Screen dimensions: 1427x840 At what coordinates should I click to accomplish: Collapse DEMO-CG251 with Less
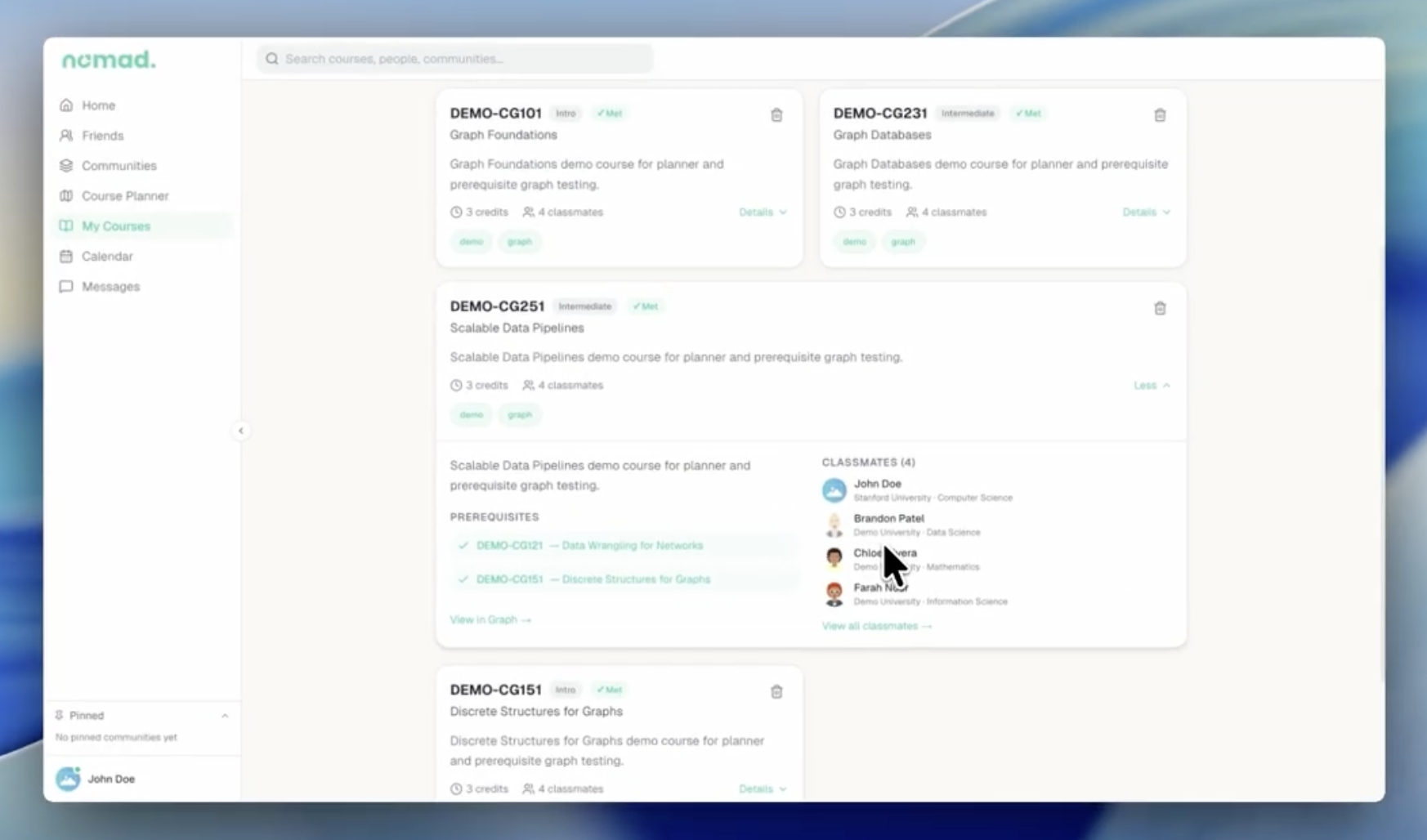(x=1152, y=386)
